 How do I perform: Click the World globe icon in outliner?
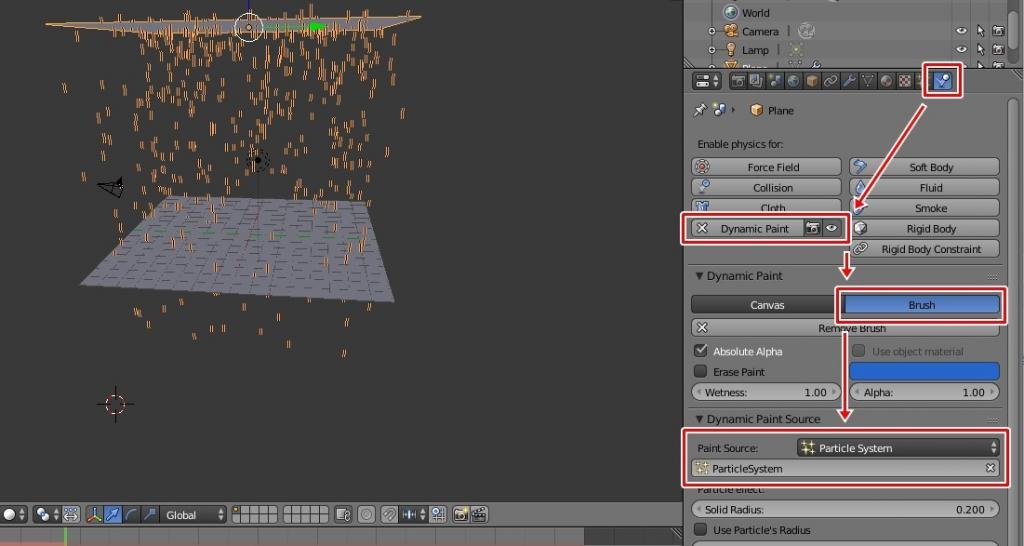pos(731,12)
